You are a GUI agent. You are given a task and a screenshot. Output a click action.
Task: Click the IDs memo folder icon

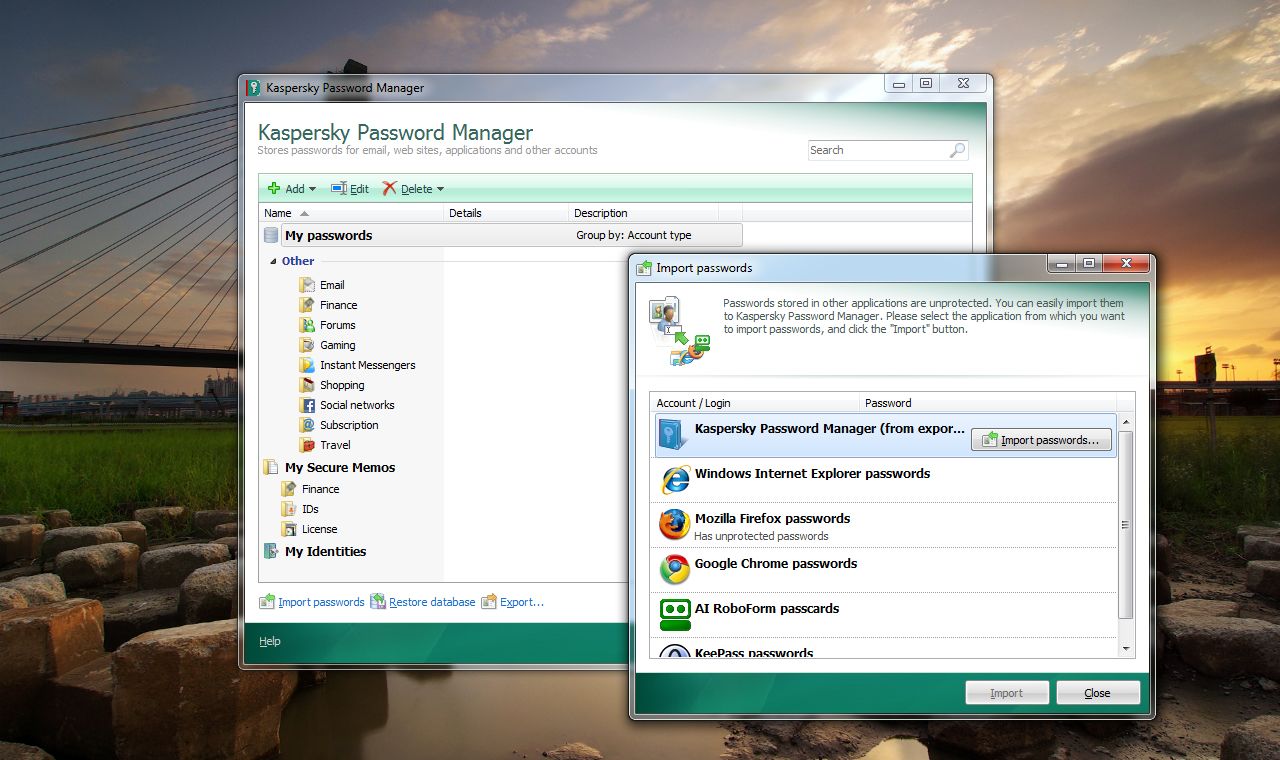(289, 509)
